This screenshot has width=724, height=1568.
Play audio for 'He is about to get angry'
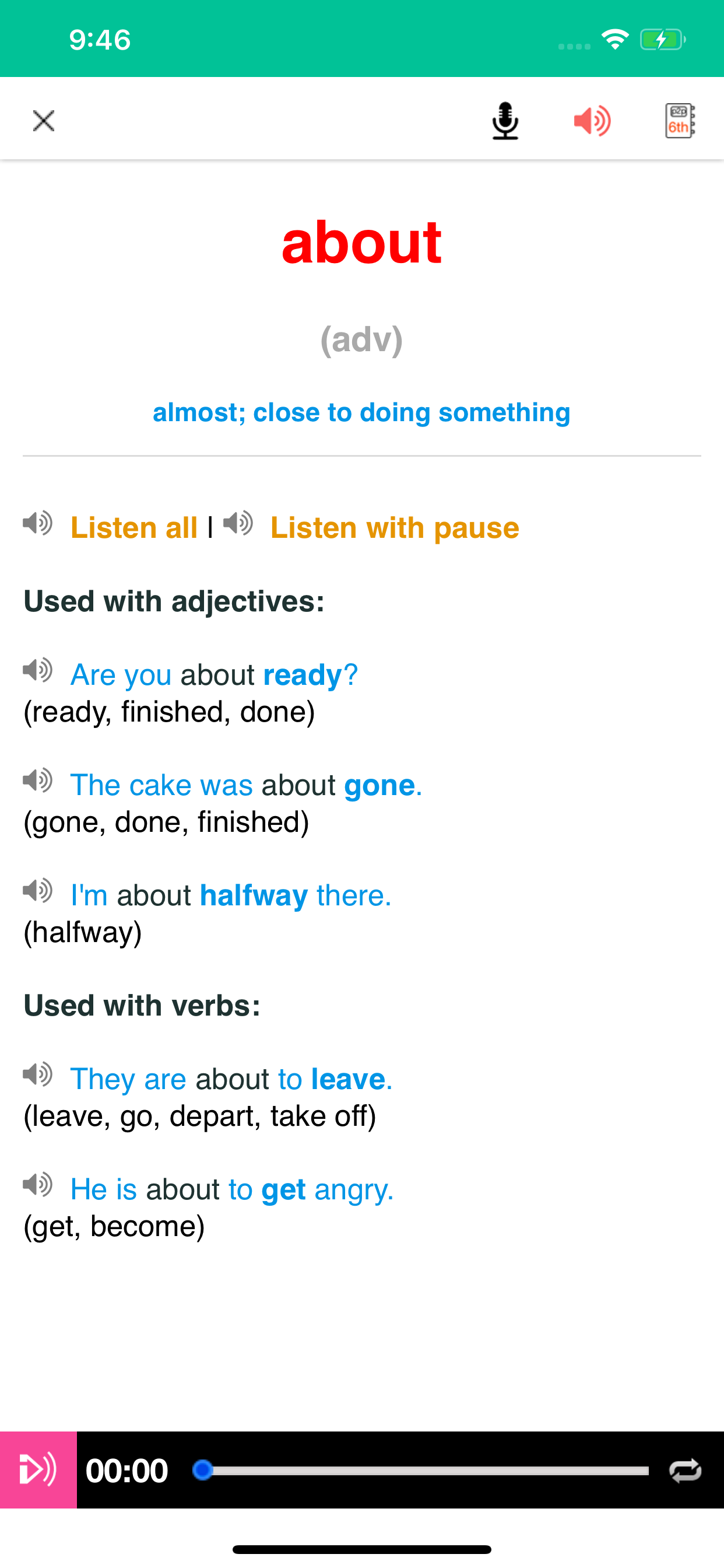click(x=38, y=1185)
